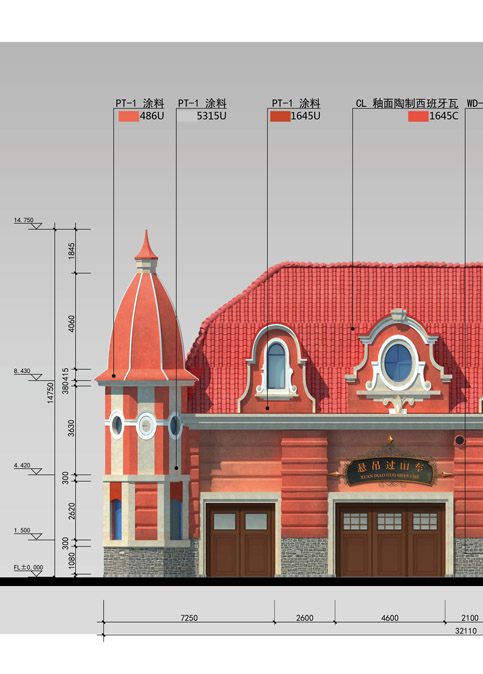
Task: Click the roller coaster signboard plaque
Action: (x=390, y=472)
